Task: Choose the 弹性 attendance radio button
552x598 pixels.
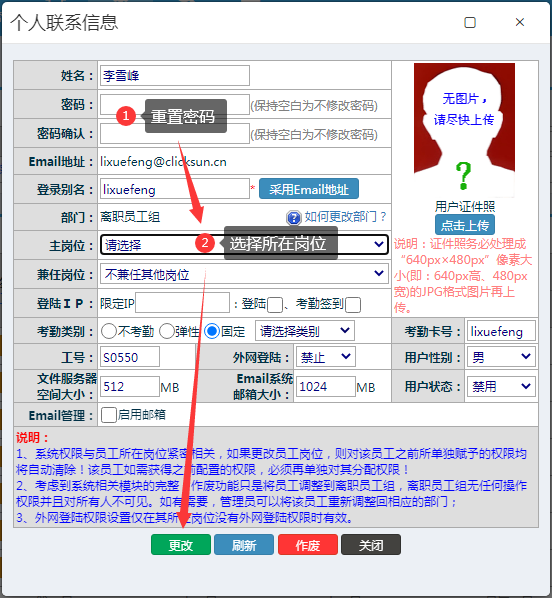Action: click(167, 331)
